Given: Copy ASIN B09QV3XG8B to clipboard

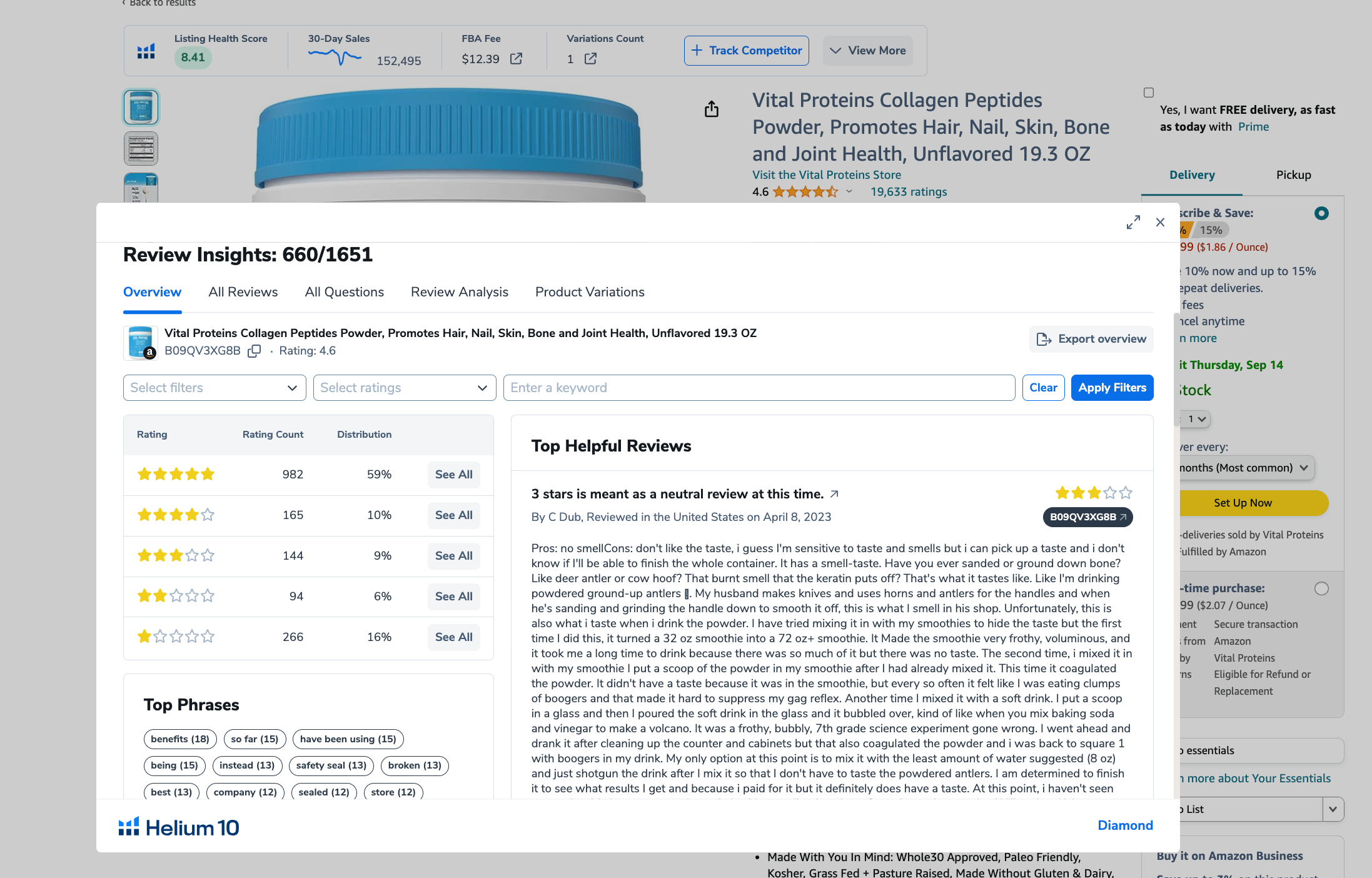Looking at the screenshot, I should pyautogui.click(x=254, y=351).
